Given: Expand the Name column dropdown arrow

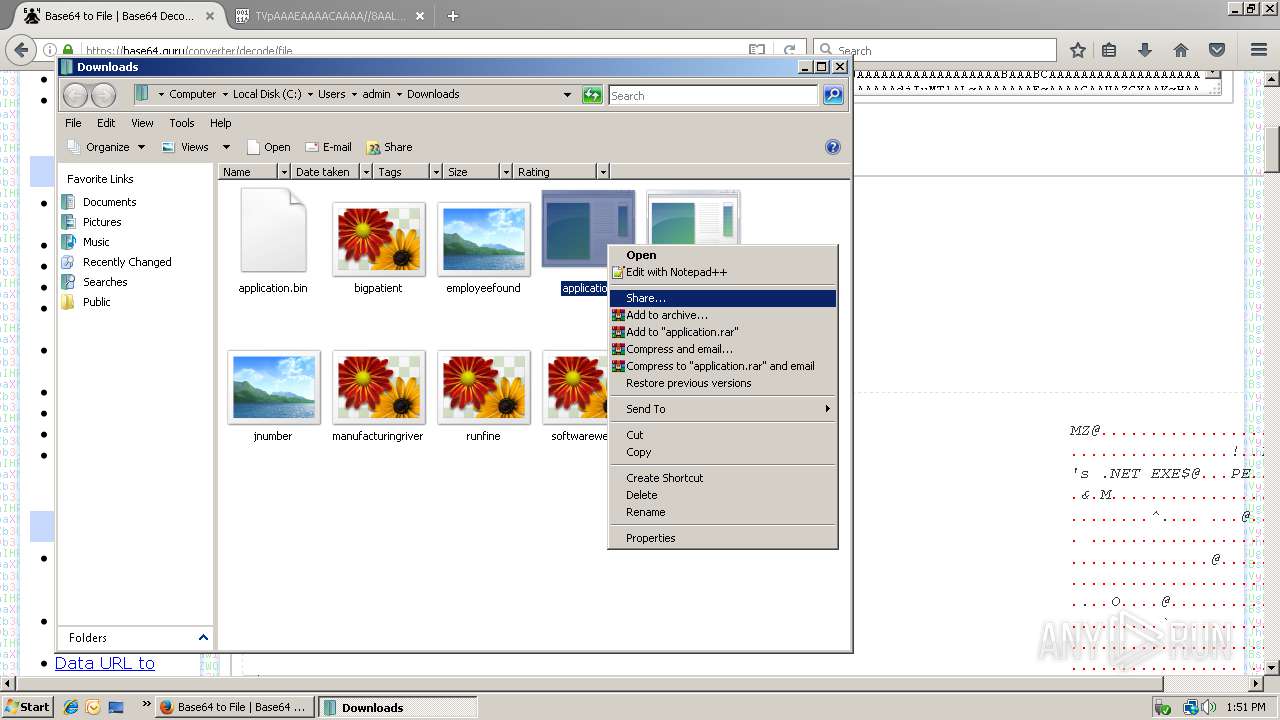Looking at the screenshot, I should click(284, 172).
